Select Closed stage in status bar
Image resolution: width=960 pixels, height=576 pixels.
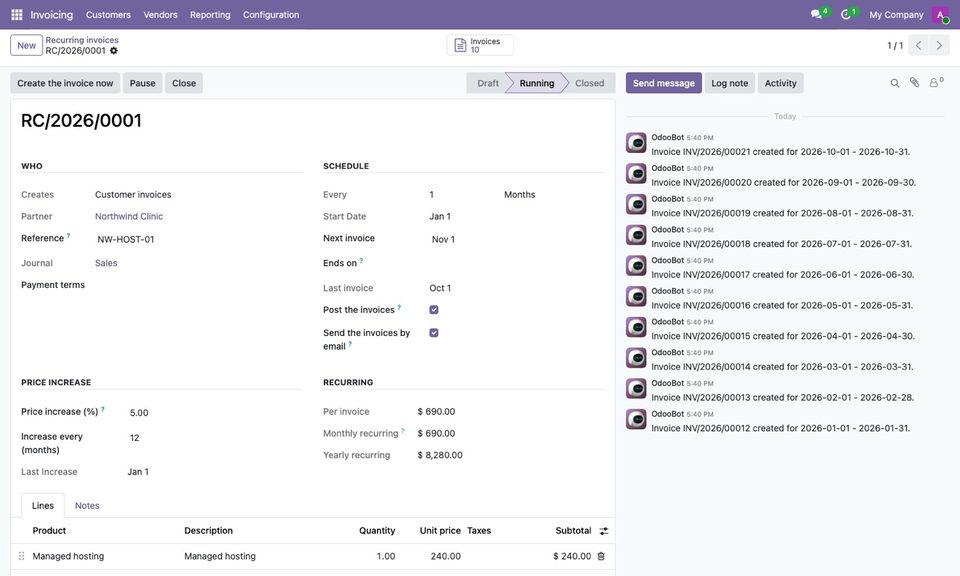[x=590, y=83]
